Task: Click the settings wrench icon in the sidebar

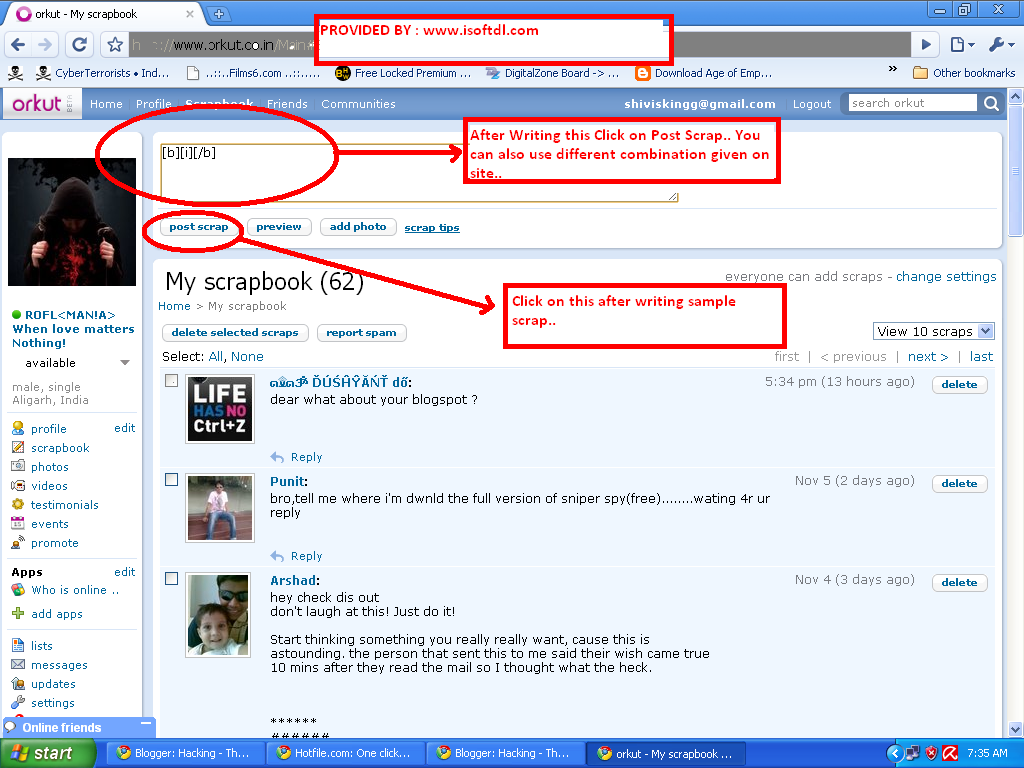Action: click(19, 702)
